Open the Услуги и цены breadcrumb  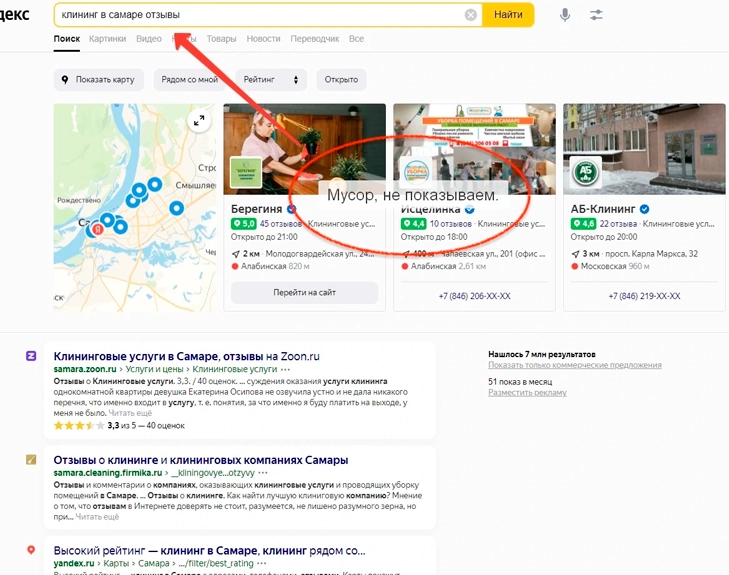(x=154, y=369)
